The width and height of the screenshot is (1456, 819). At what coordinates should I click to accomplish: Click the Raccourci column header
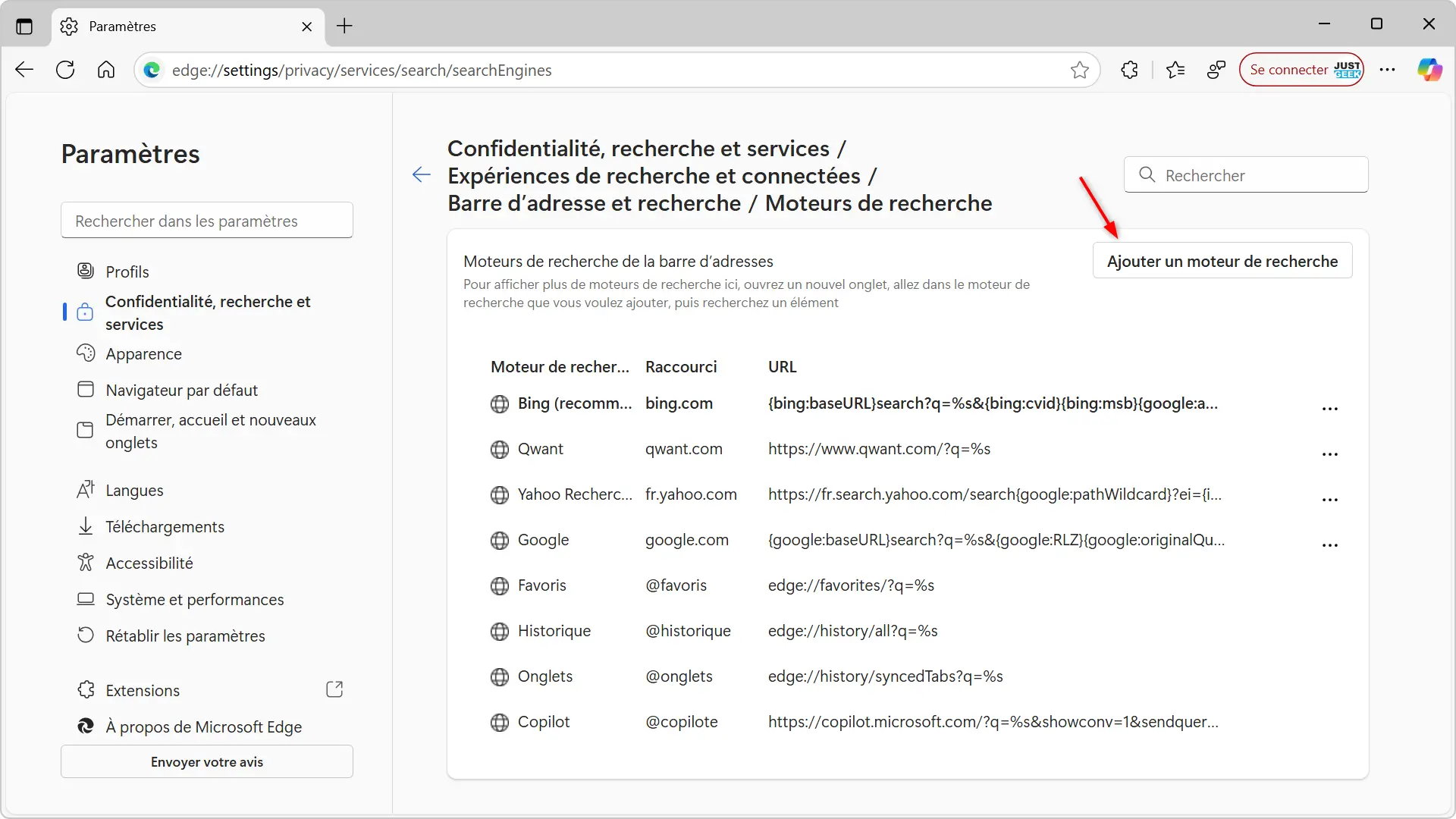coord(681,367)
